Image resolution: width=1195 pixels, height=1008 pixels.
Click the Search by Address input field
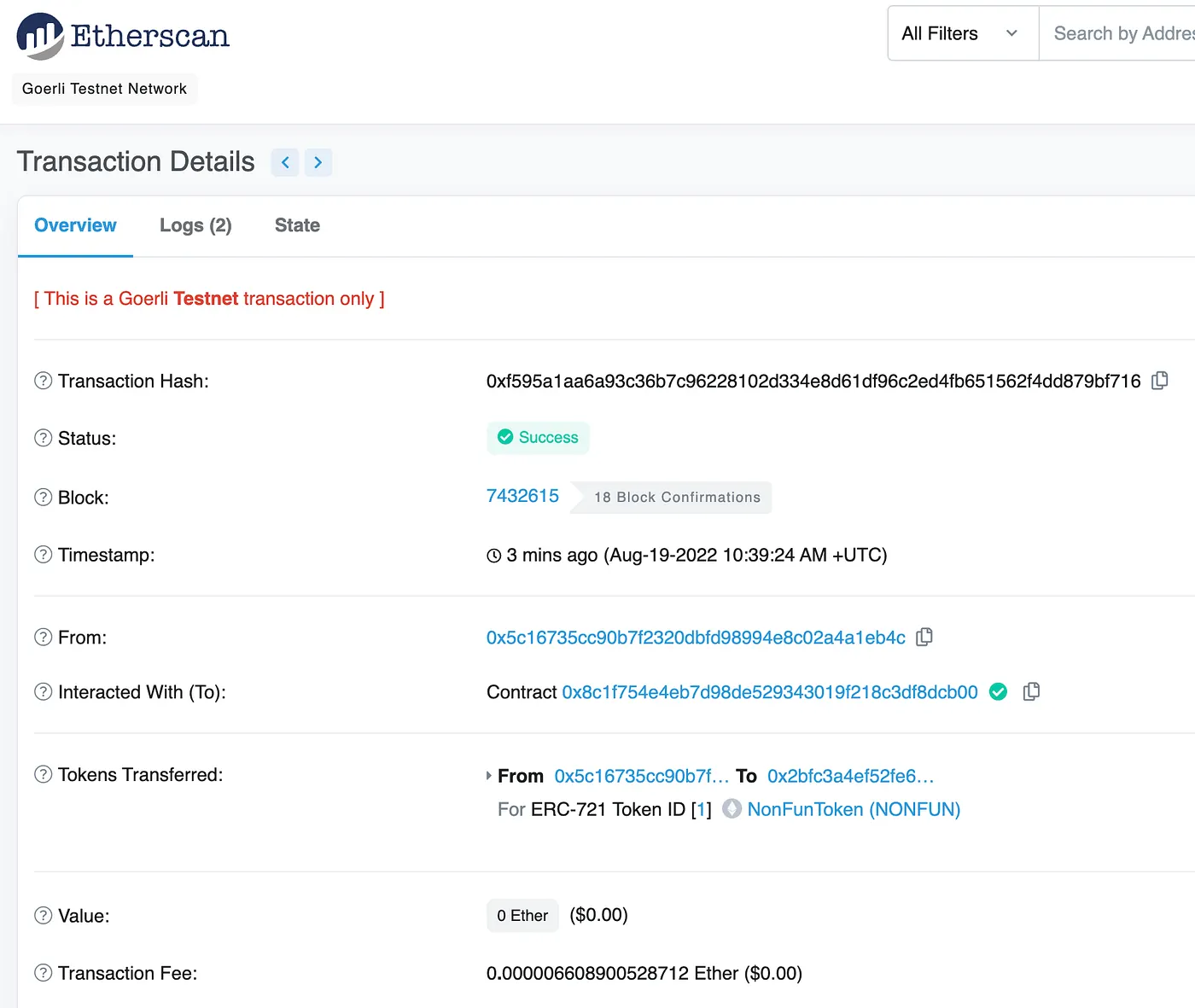coord(1116,33)
